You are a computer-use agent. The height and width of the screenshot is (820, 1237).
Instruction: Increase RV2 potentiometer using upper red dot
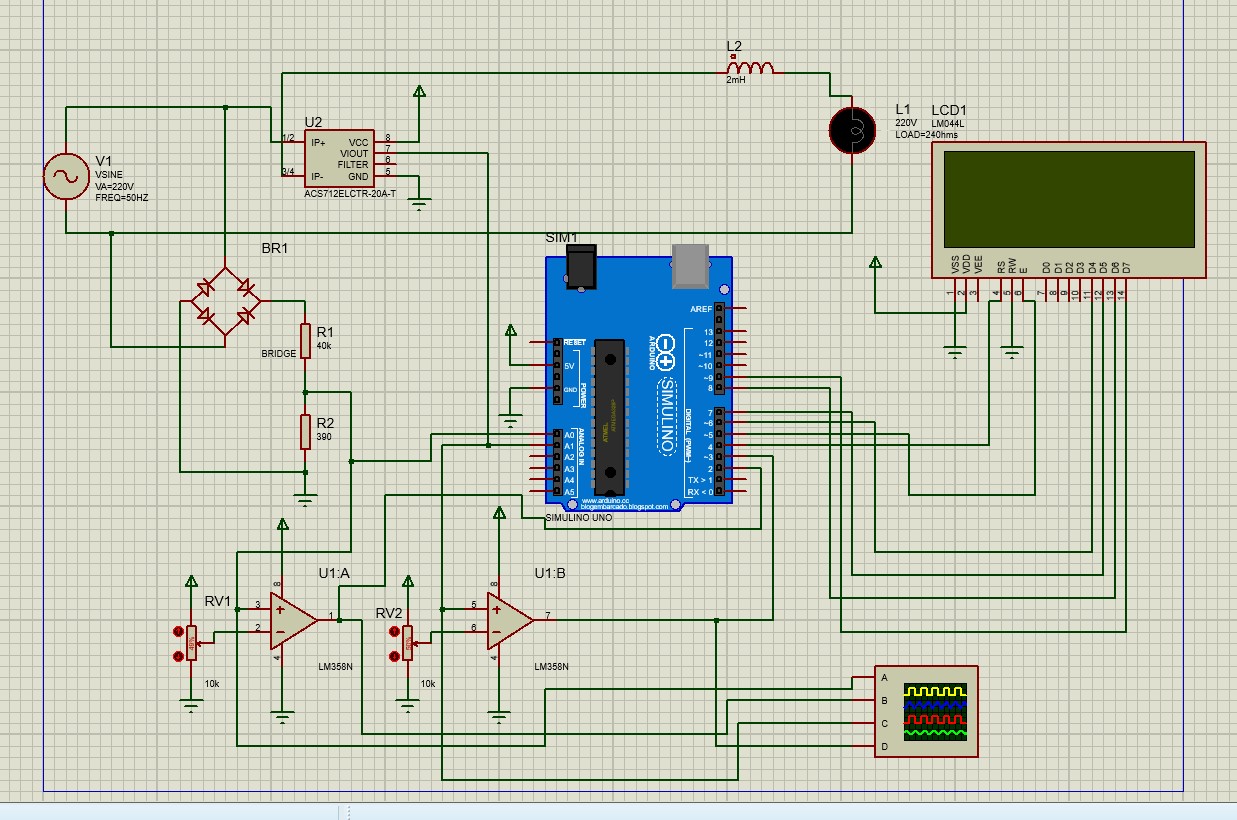point(396,632)
